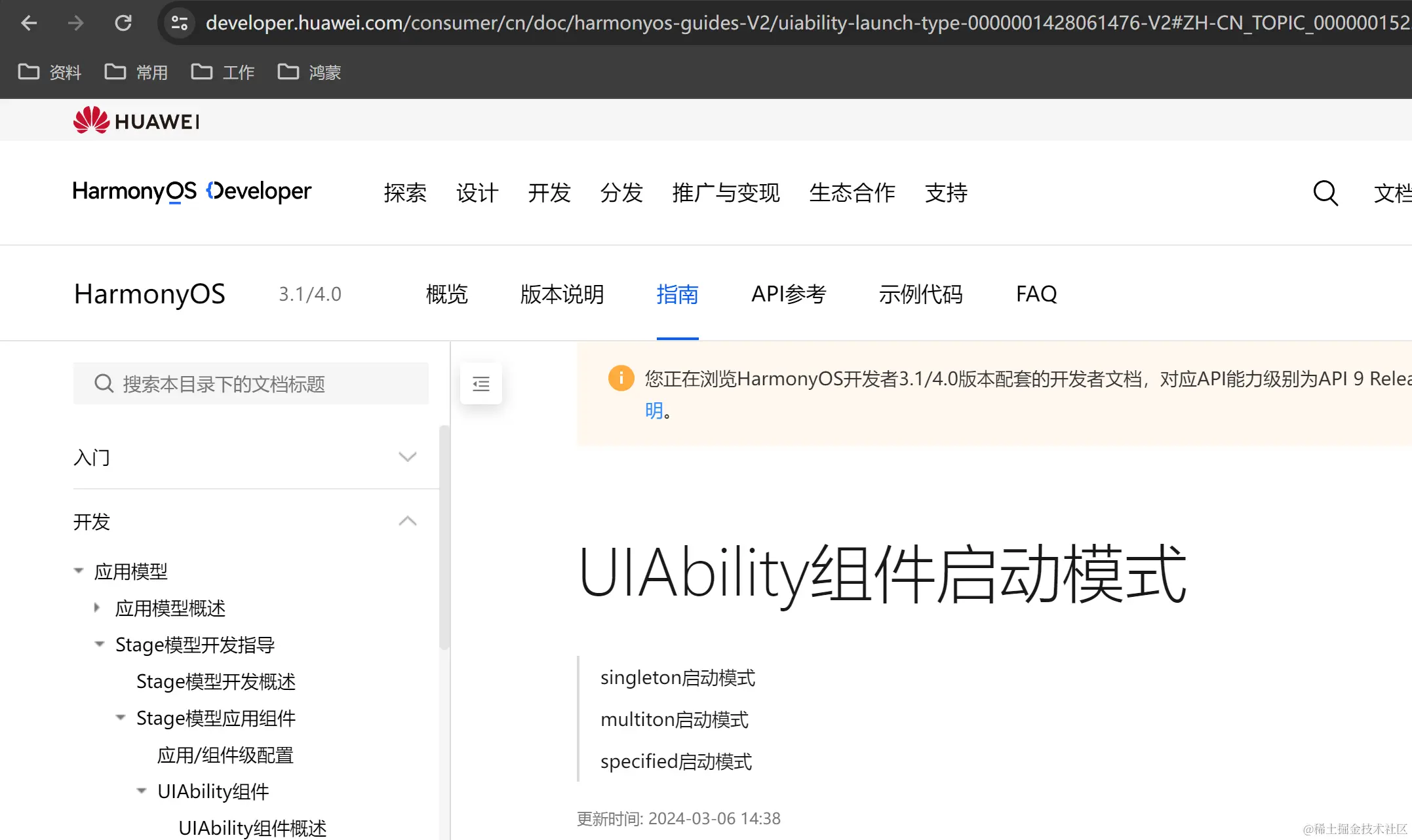Switch to the API参考 tab
Viewport: 1412px width, 840px height.
pos(789,294)
